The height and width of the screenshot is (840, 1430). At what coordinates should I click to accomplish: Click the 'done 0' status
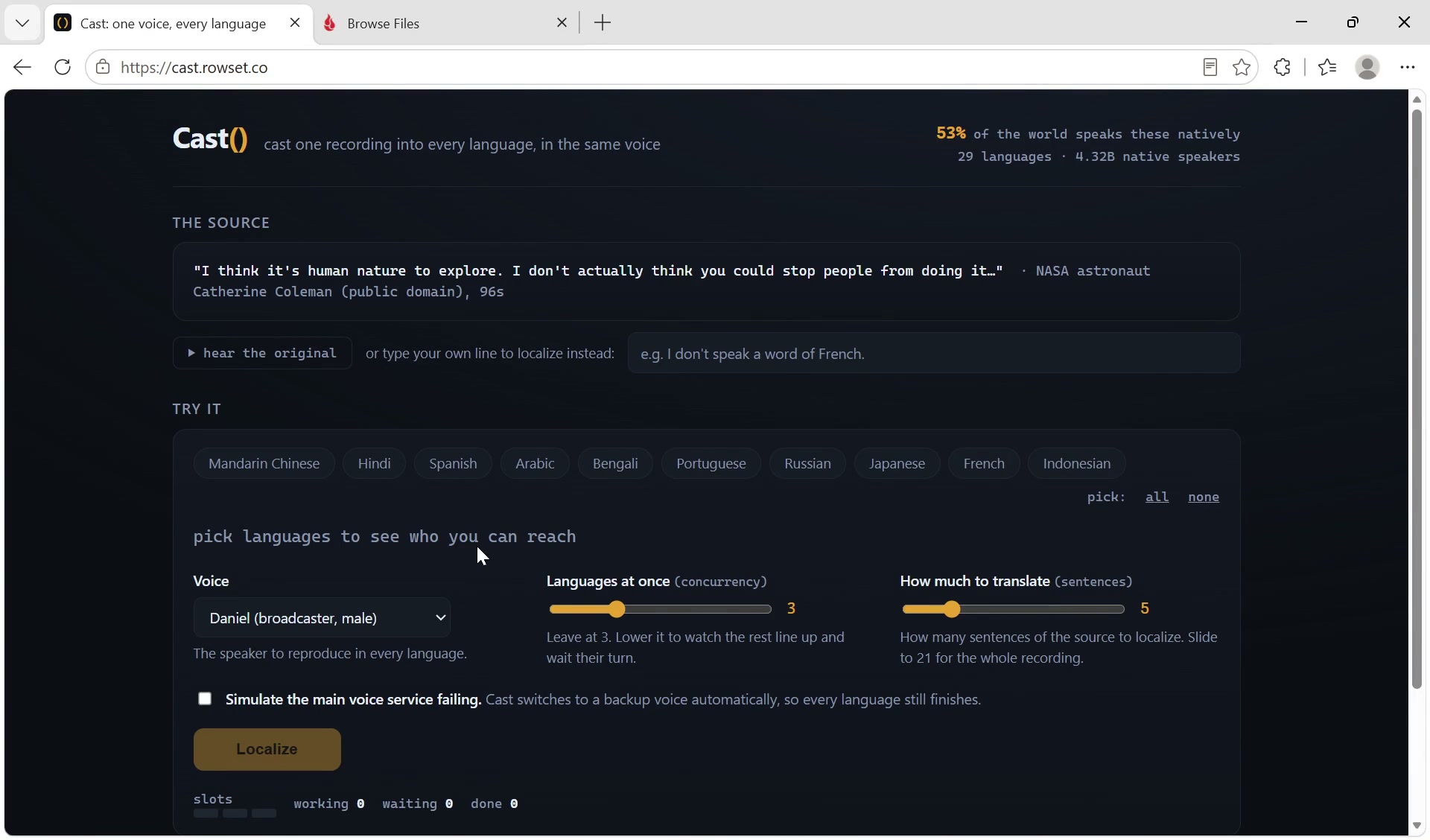[x=495, y=804]
